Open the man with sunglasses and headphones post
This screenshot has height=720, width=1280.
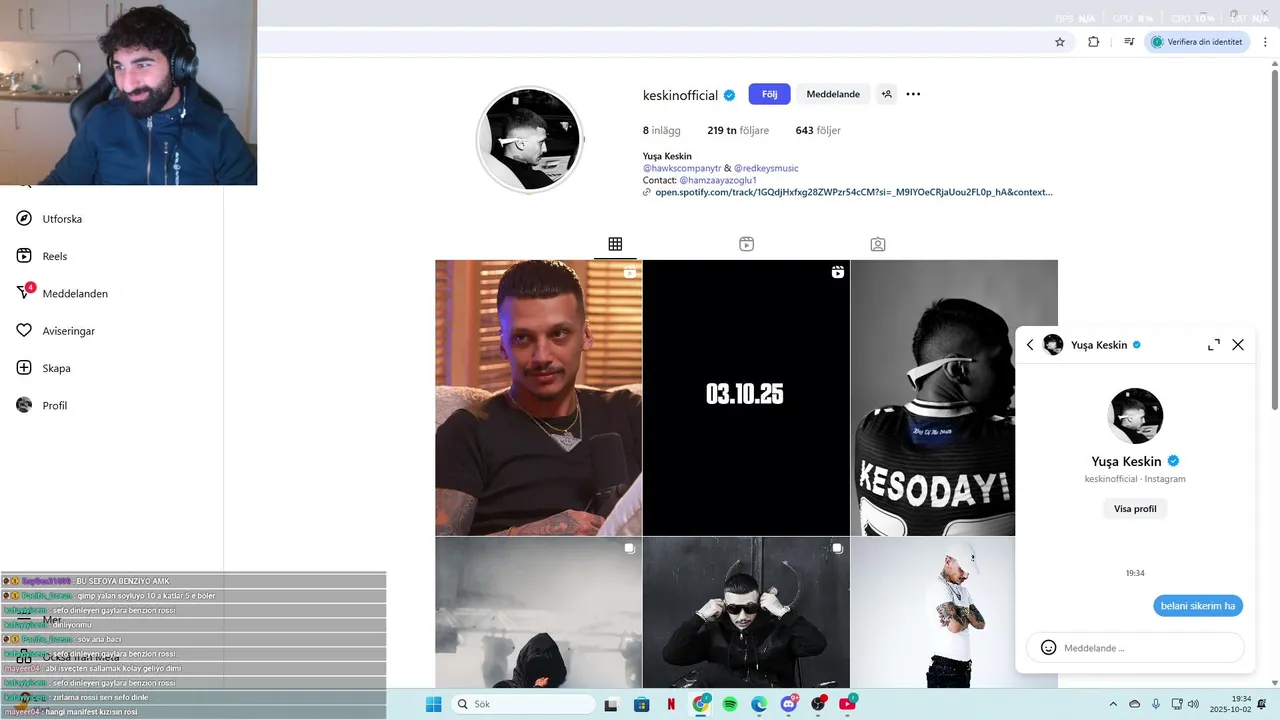pos(746,612)
